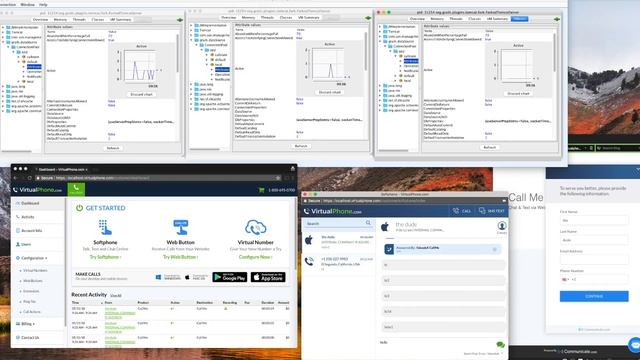The height and width of the screenshot is (360, 640).
Task: Expand Tomcat node in left JConsole tree
Action: [3, 32]
